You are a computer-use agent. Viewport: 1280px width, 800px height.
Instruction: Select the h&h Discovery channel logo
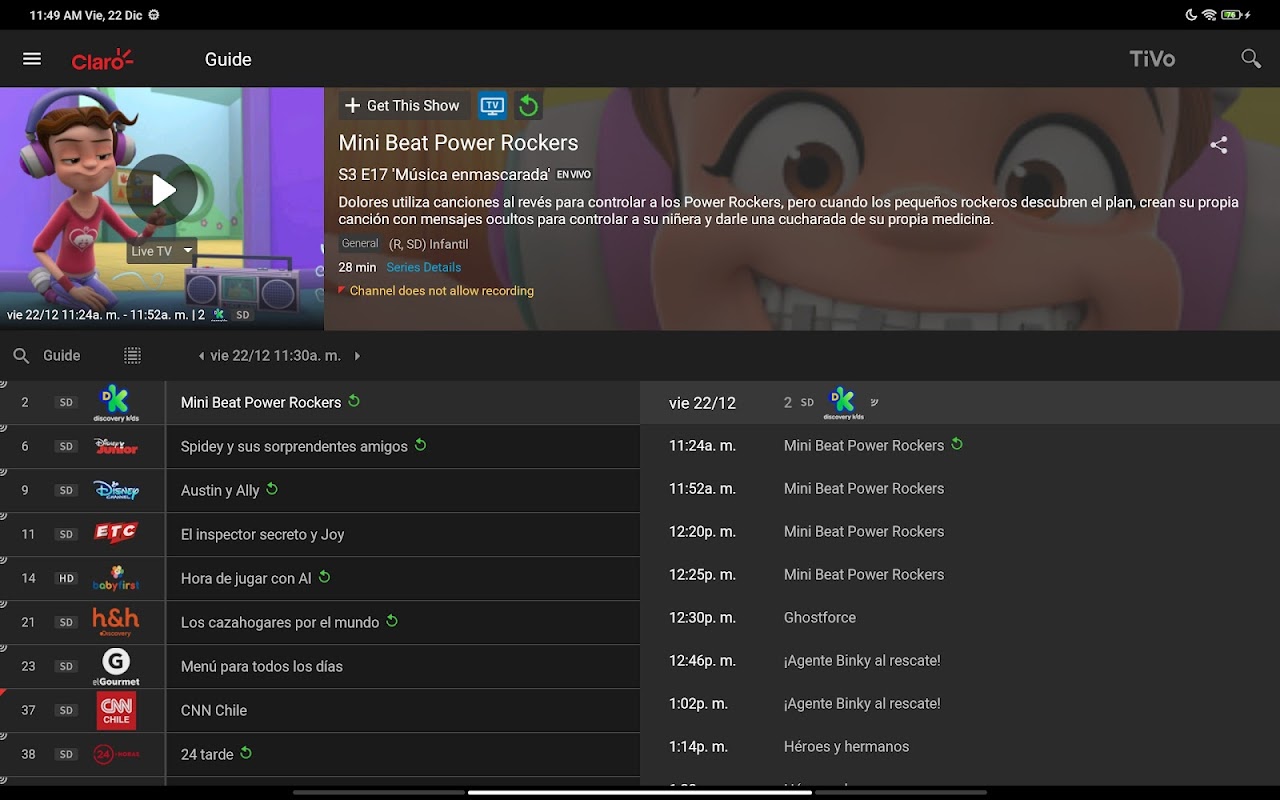[116, 622]
